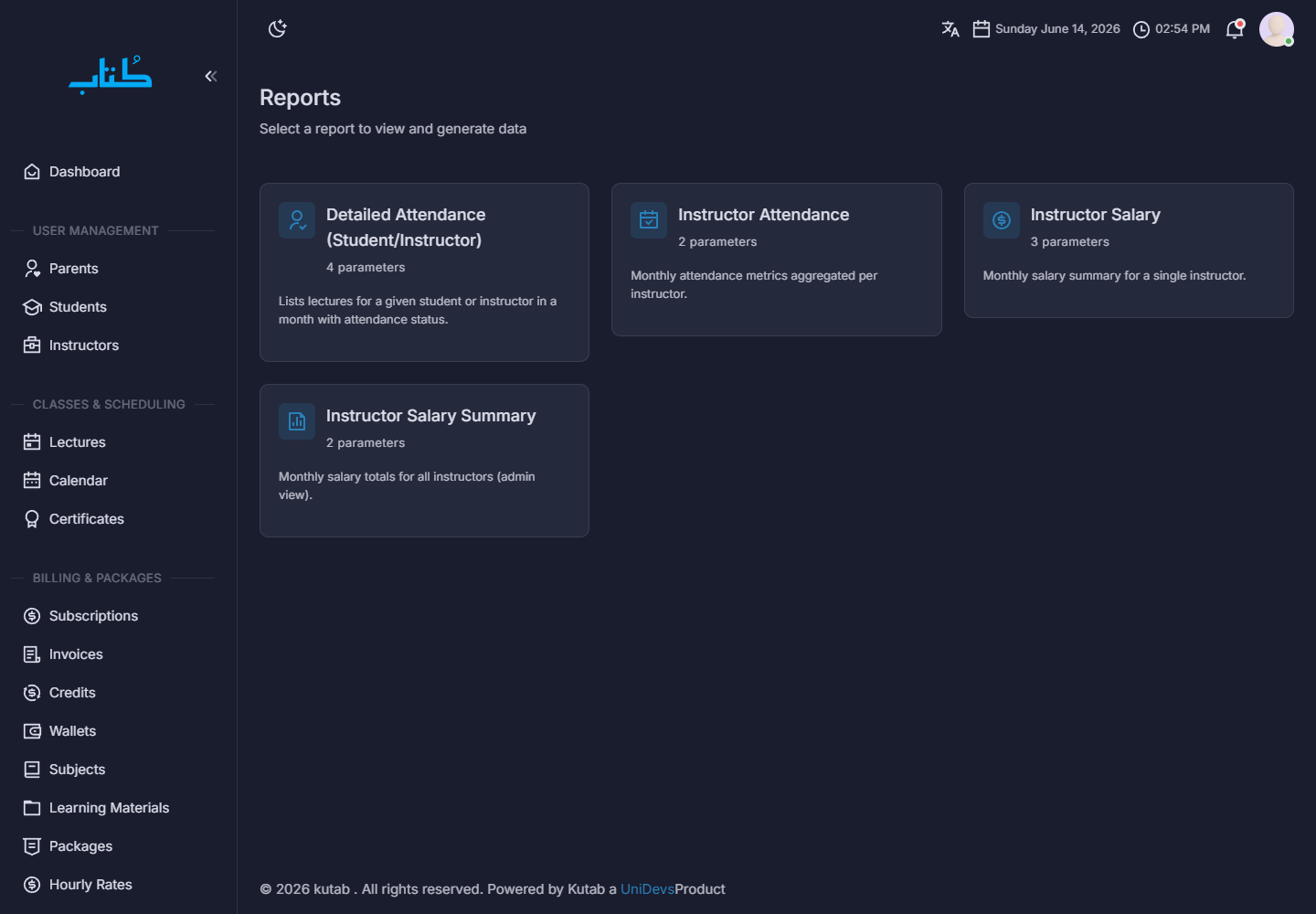
Task: Go to Dashboard in sidebar
Action: tap(84, 172)
